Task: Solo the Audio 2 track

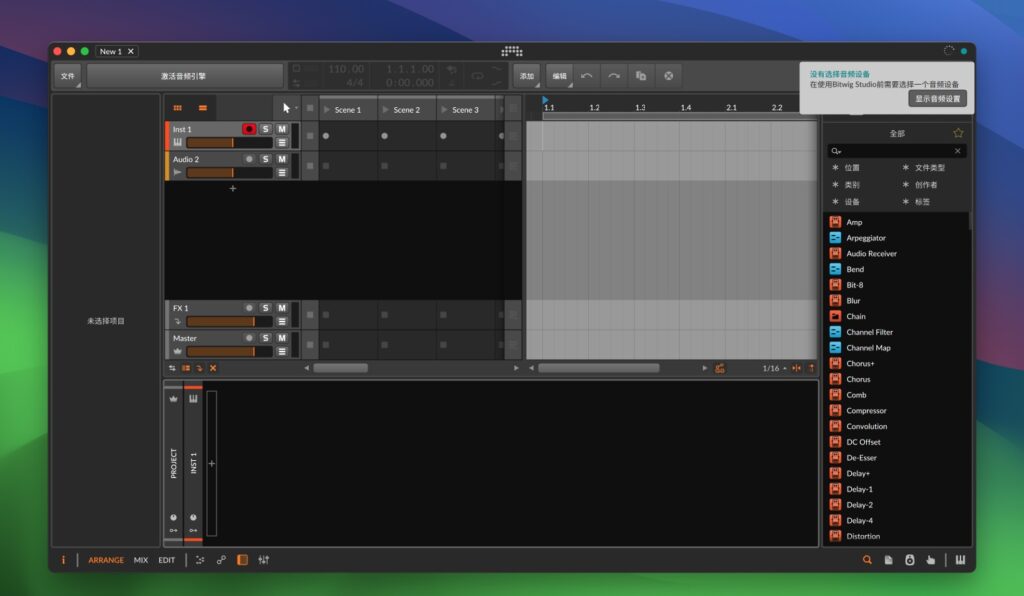Action: coord(265,159)
